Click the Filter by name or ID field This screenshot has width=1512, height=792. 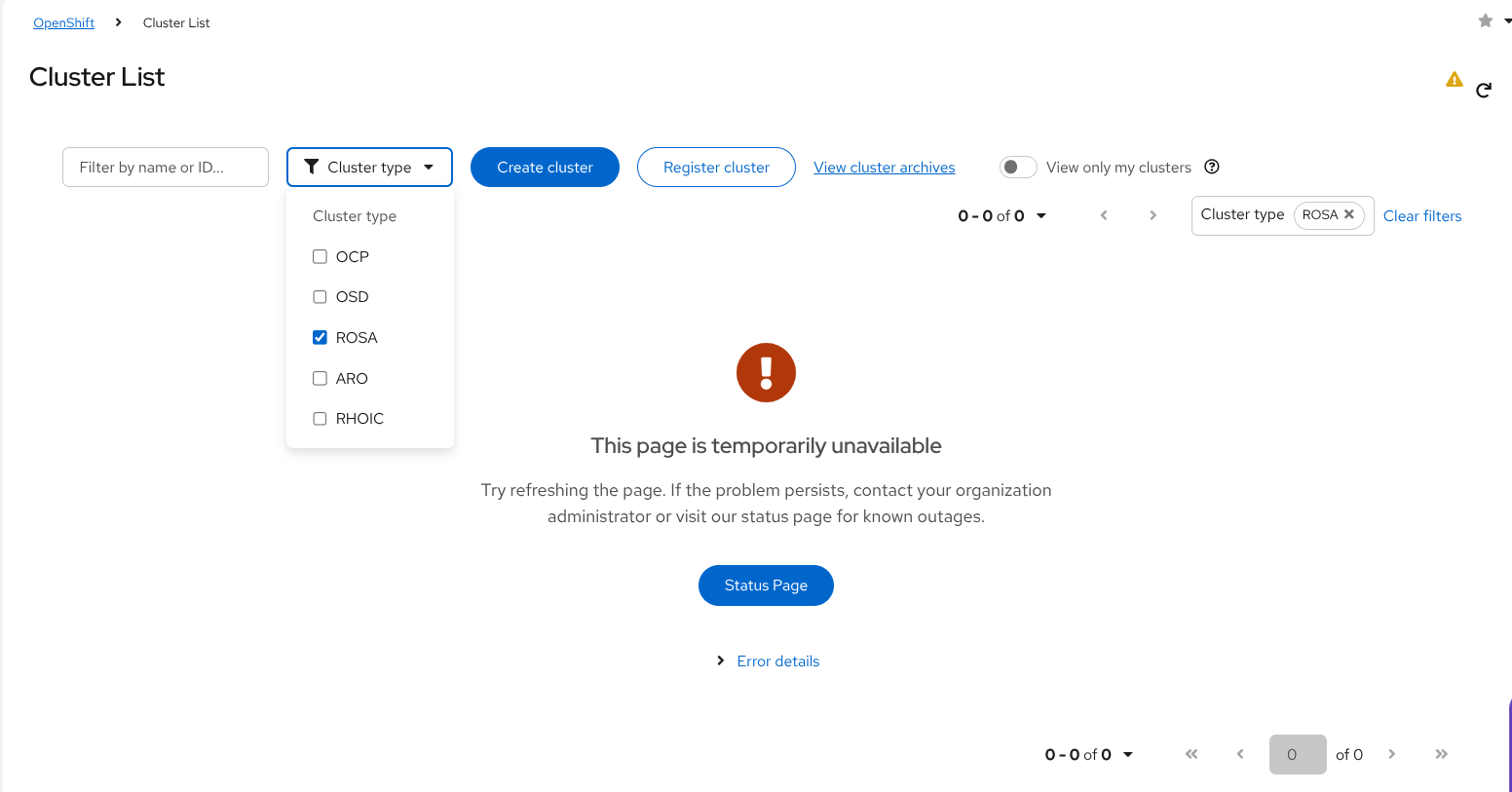pos(166,168)
